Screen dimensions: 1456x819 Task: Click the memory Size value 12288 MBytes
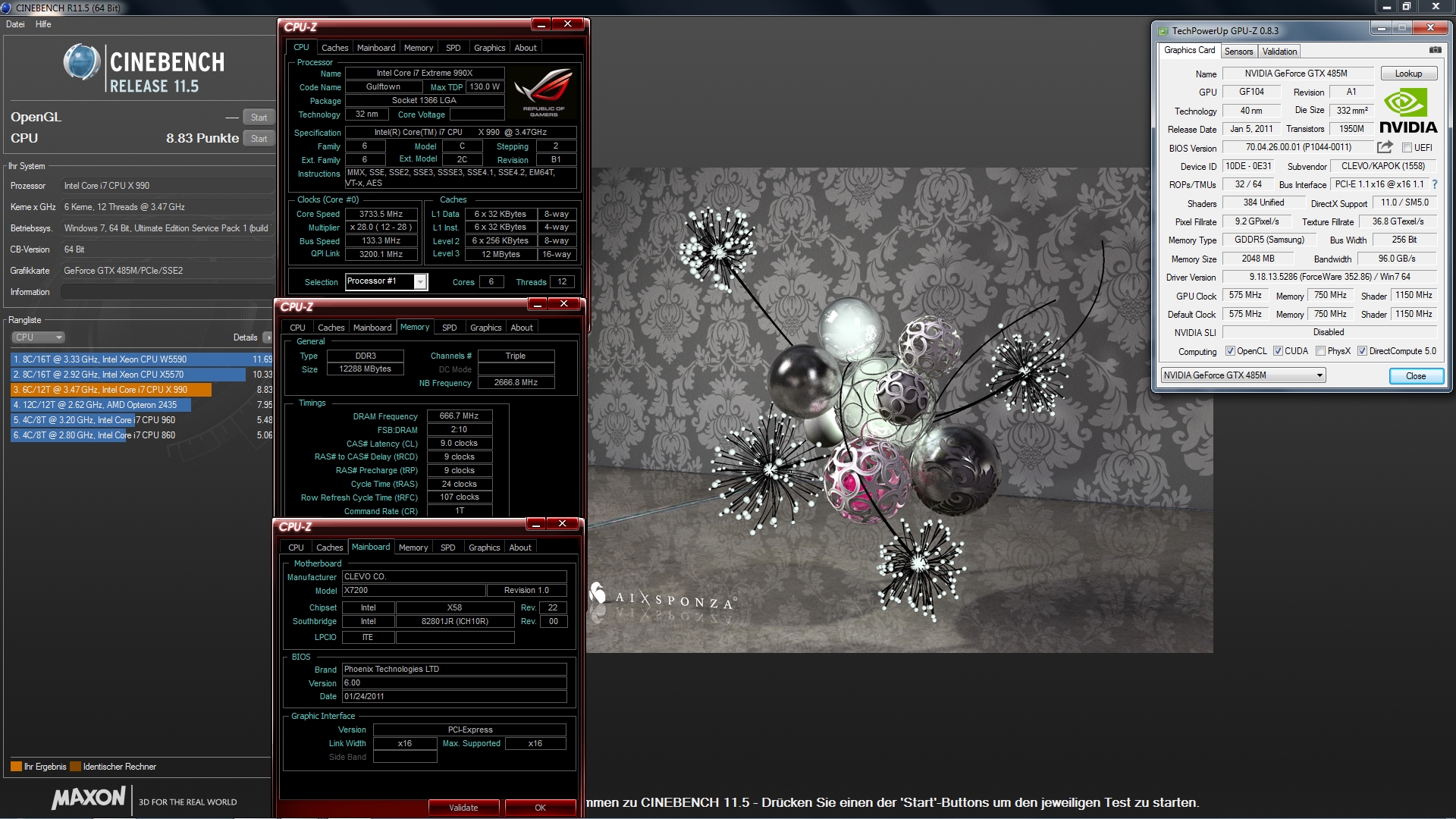366,369
